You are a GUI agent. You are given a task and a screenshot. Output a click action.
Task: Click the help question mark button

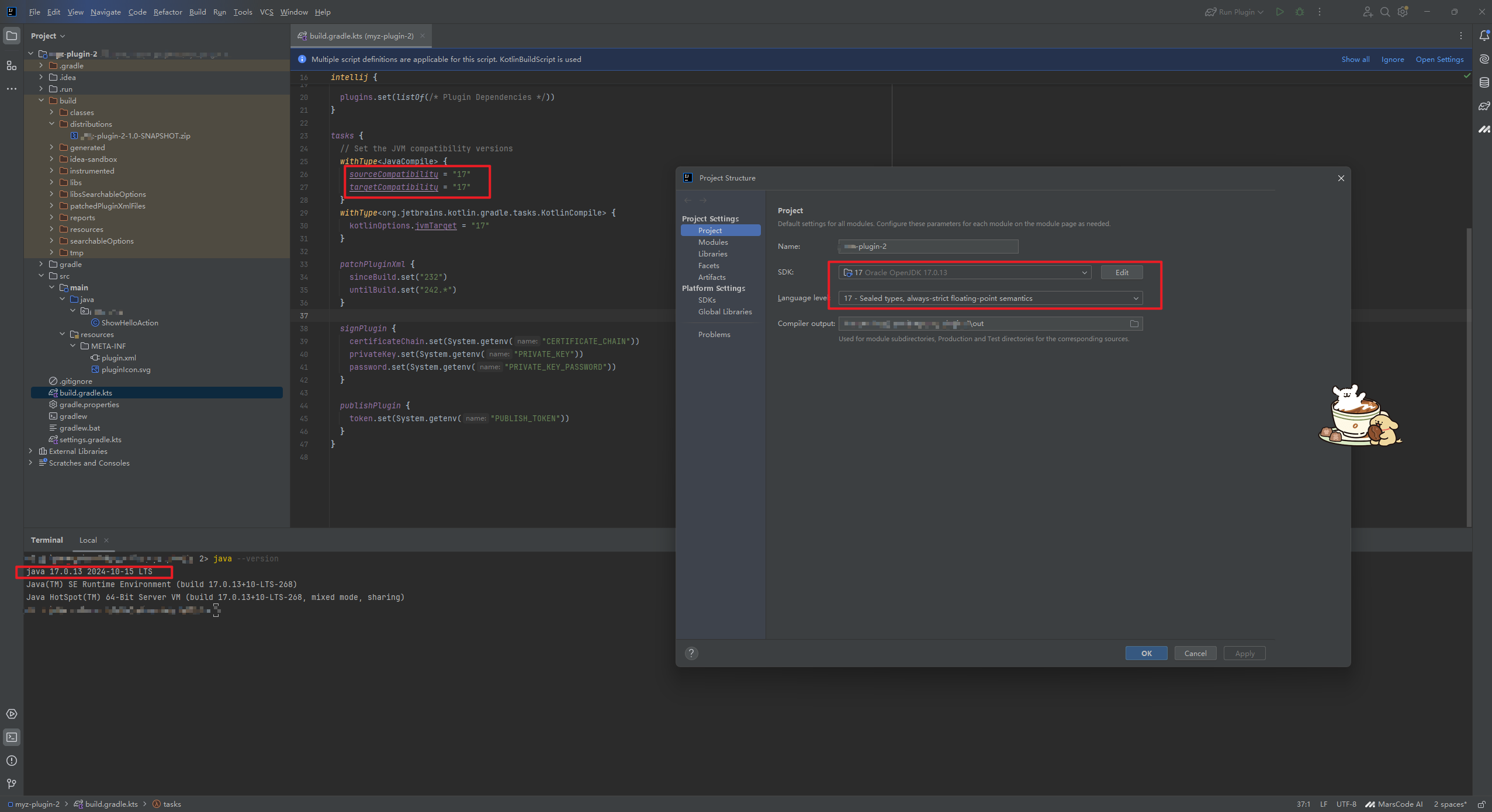[691, 653]
